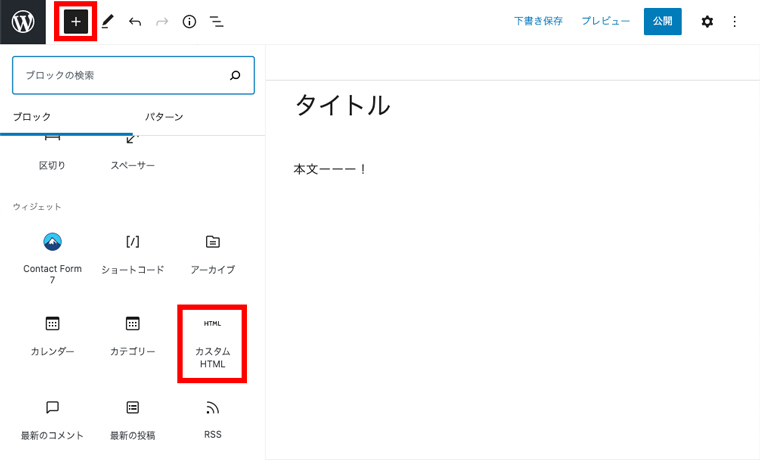760x460 pixels.
Task: Open the content details info icon
Action: point(189,21)
